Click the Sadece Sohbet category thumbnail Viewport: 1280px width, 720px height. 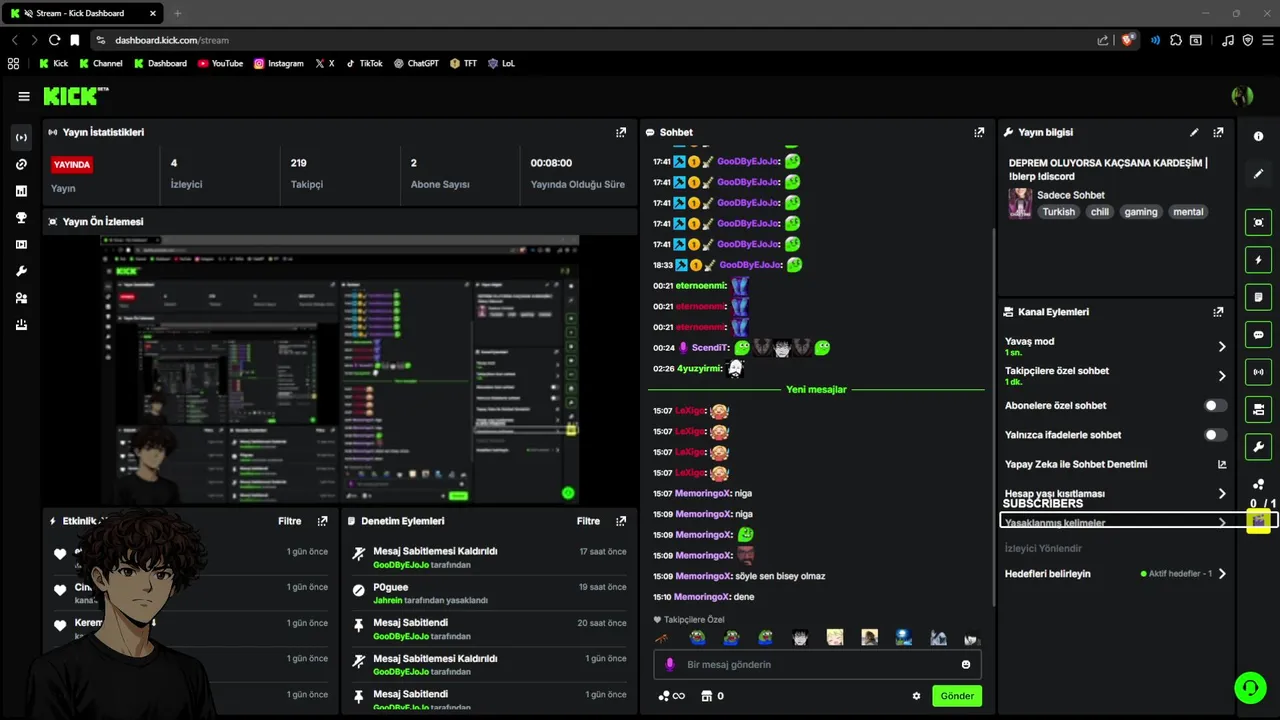coord(1020,203)
